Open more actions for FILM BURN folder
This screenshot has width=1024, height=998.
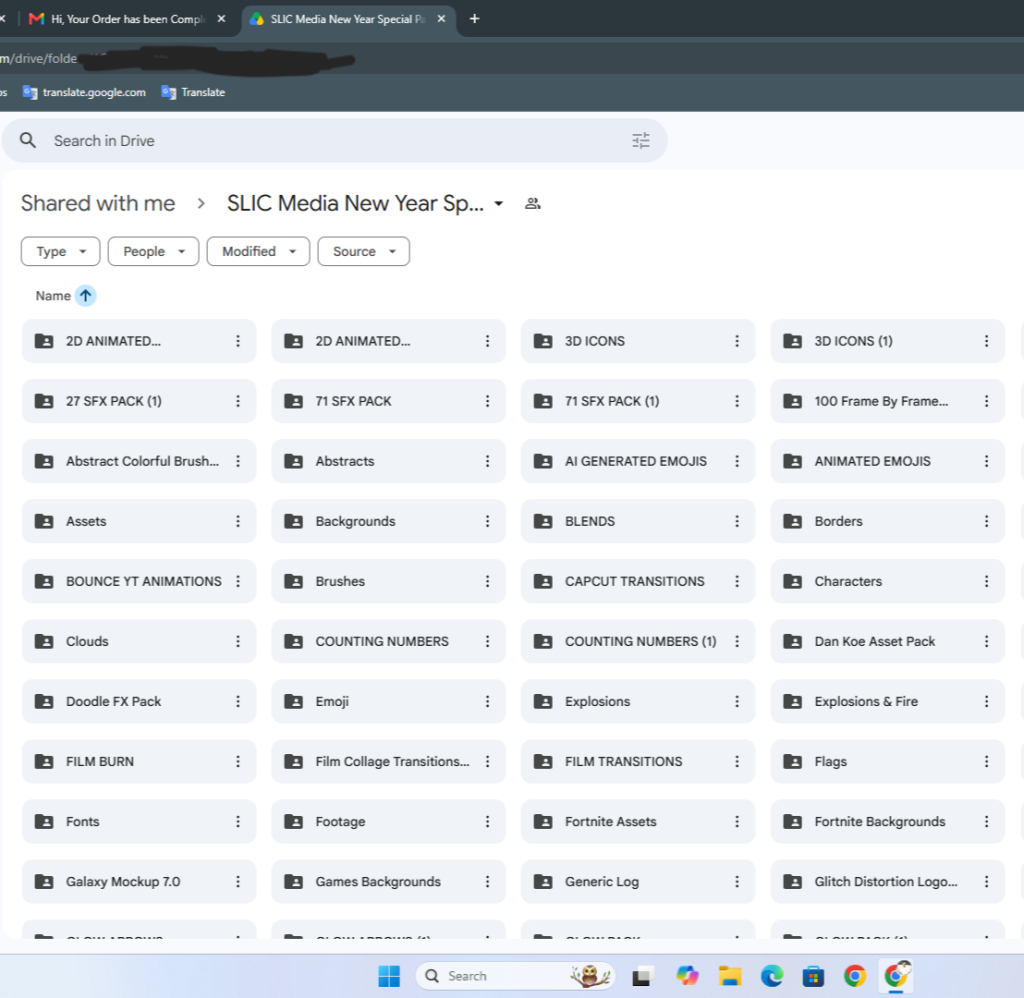[x=238, y=762]
